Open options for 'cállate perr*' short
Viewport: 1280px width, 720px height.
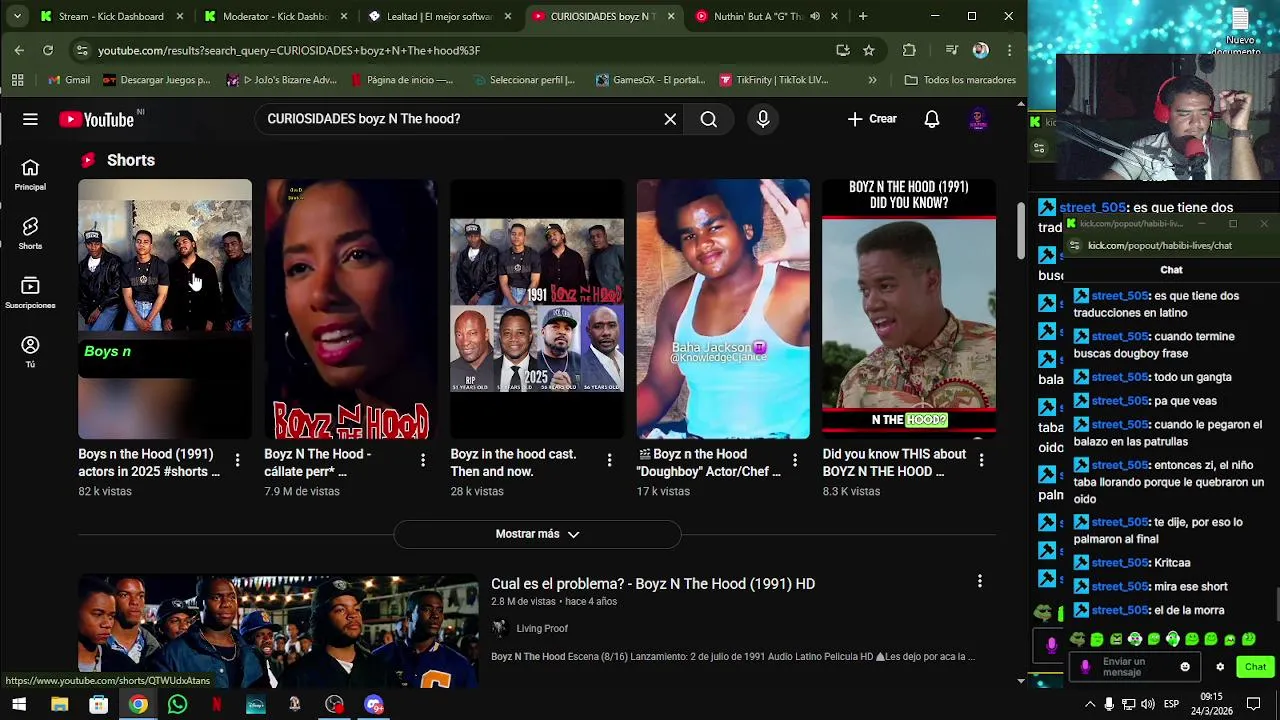click(423, 460)
